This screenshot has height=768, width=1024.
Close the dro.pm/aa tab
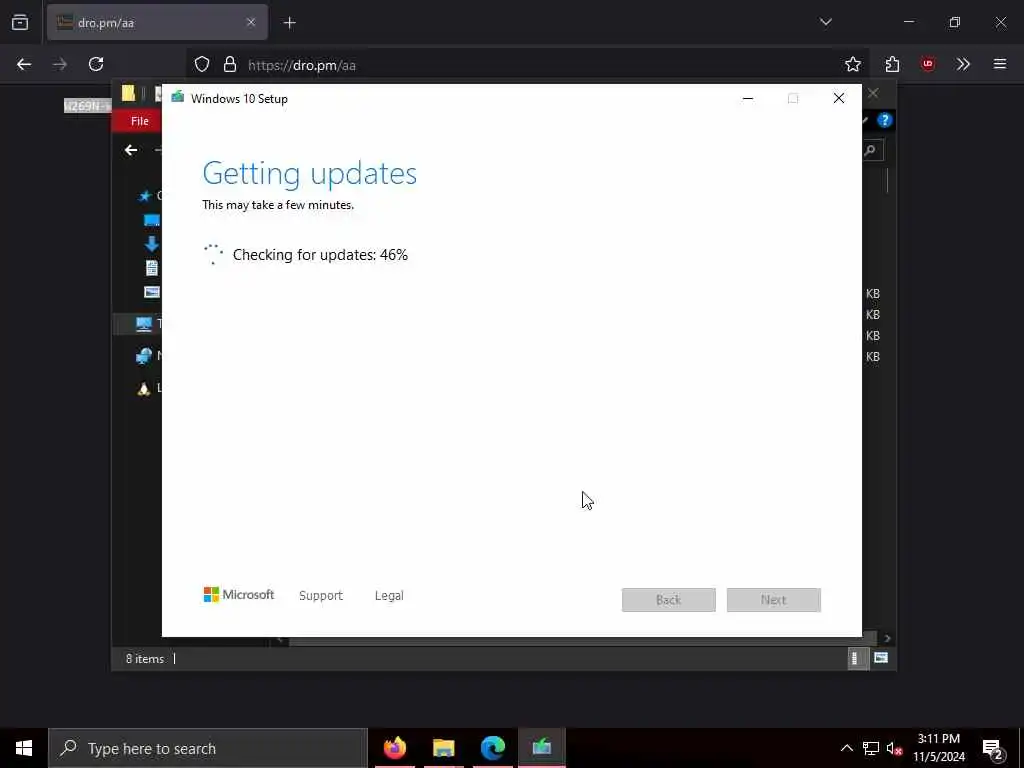pos(251,22)
